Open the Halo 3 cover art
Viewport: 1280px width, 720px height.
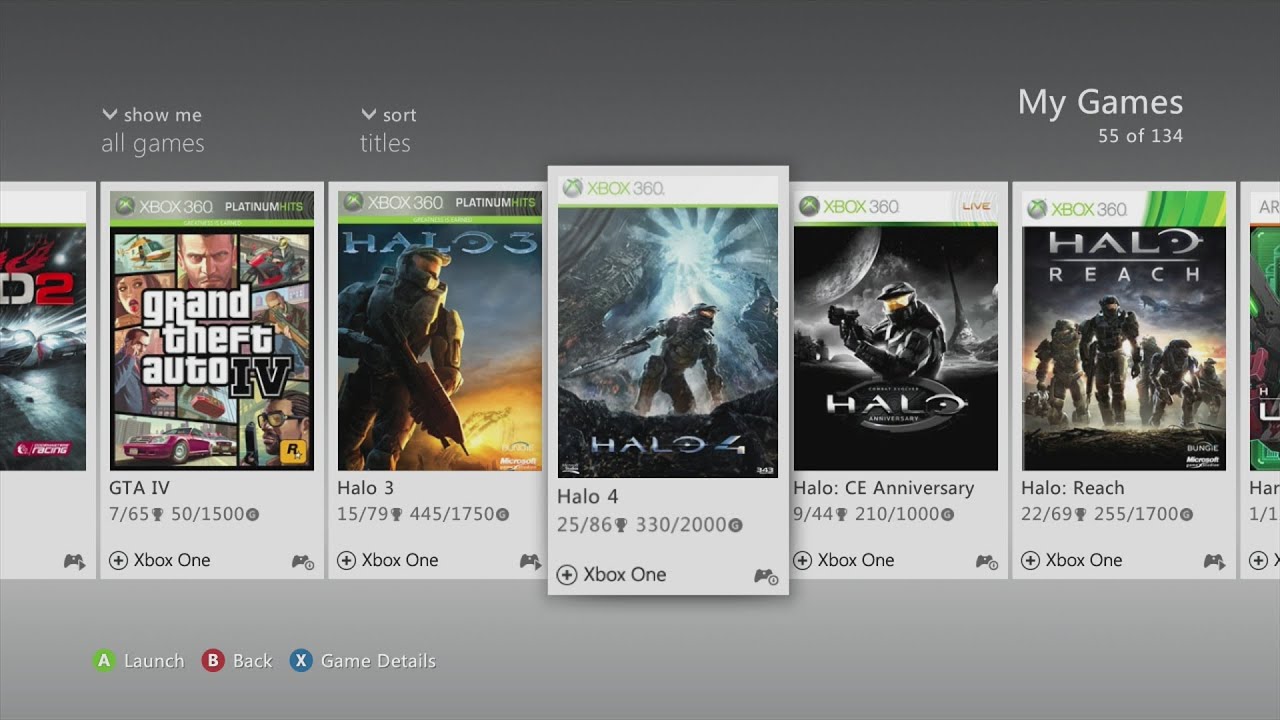click(x=440, y=331)
